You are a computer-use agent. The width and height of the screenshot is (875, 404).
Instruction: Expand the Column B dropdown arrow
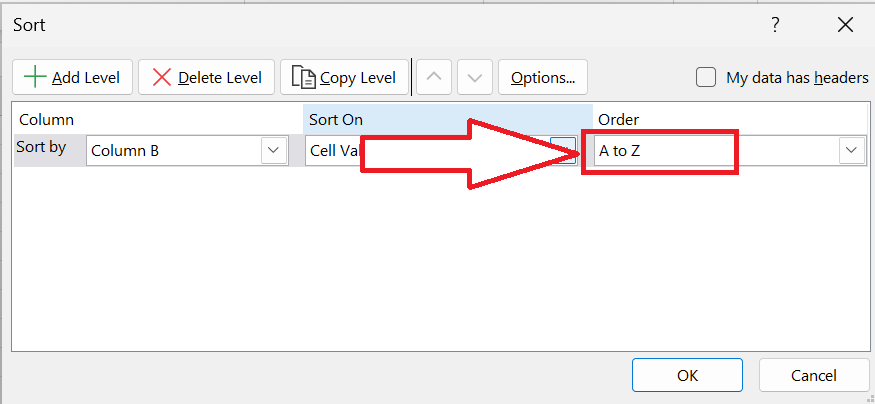pyautogui.click(x=273, y=150)
